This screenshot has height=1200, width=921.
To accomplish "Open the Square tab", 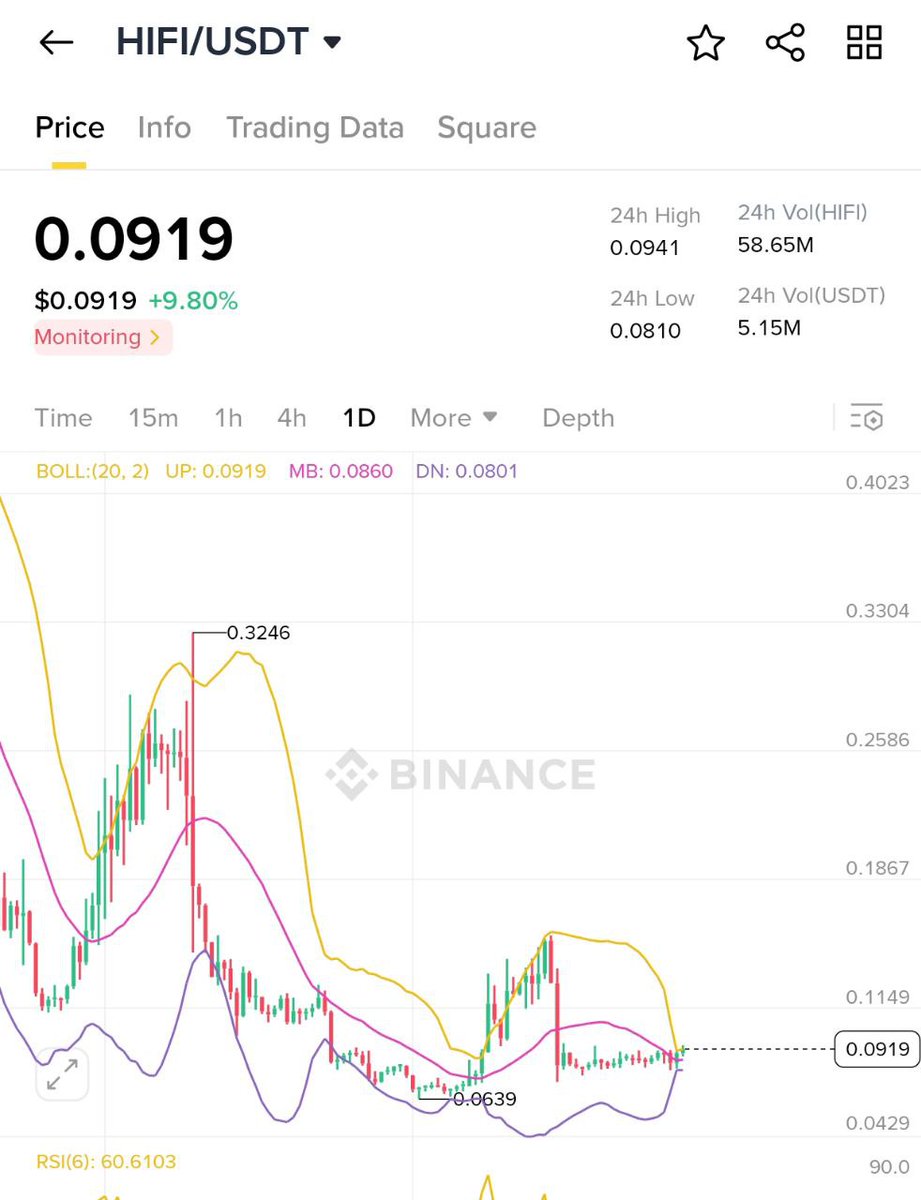I will pyautogui.click(x=487, y=128).
